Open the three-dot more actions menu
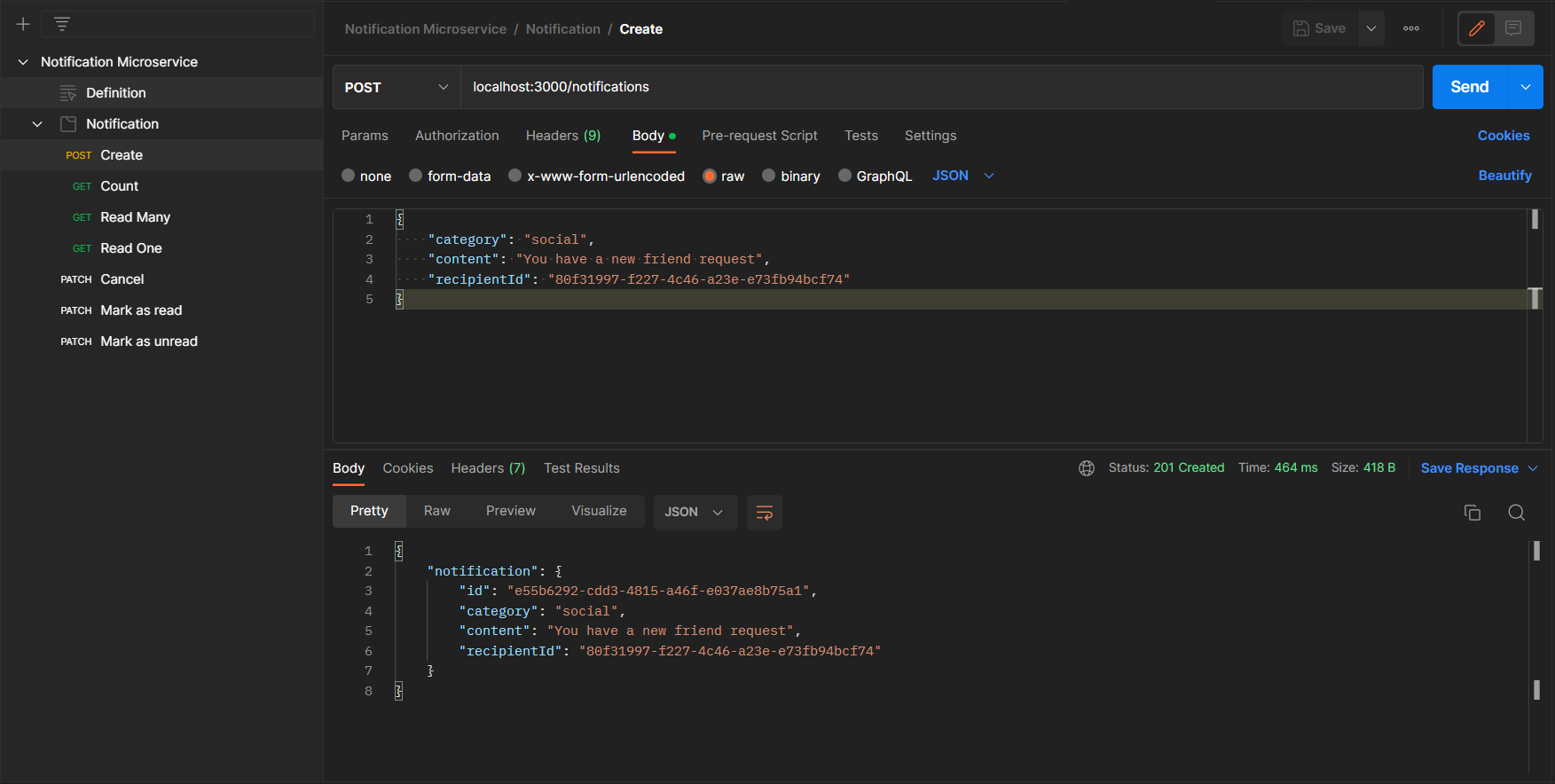The height and width of the screenshot is (784, 1555). [1411, 28]
